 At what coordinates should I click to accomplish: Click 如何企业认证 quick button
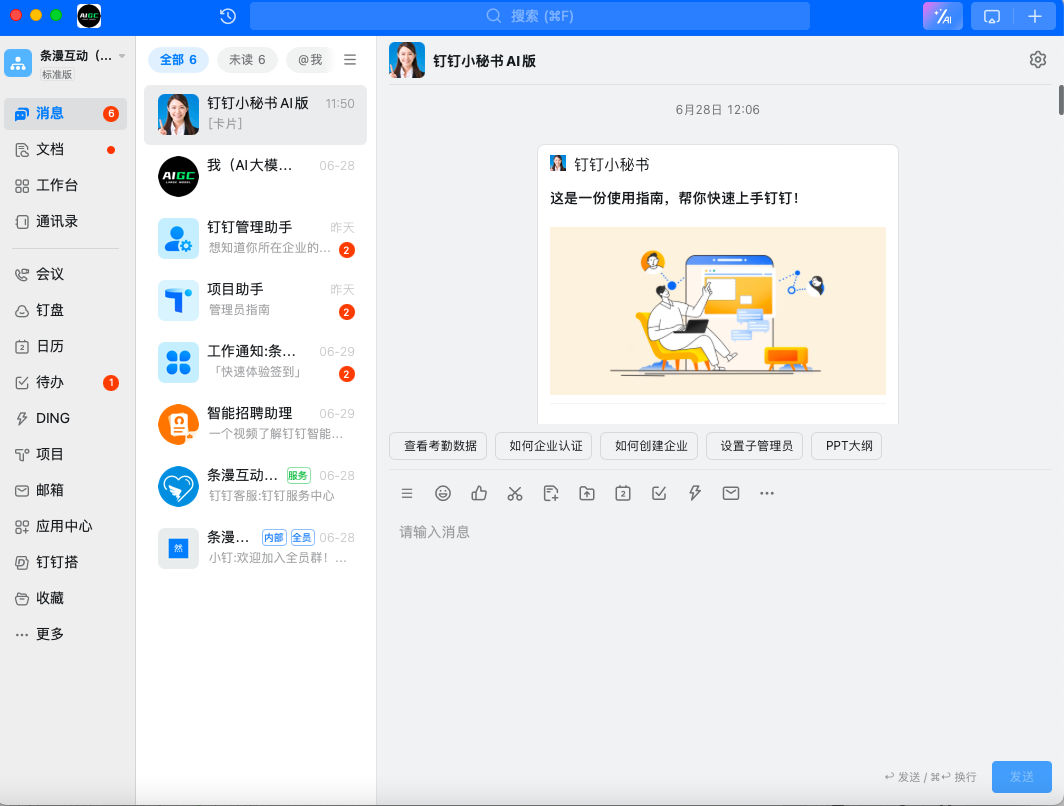pyautogui.click(x=544, y=446)
